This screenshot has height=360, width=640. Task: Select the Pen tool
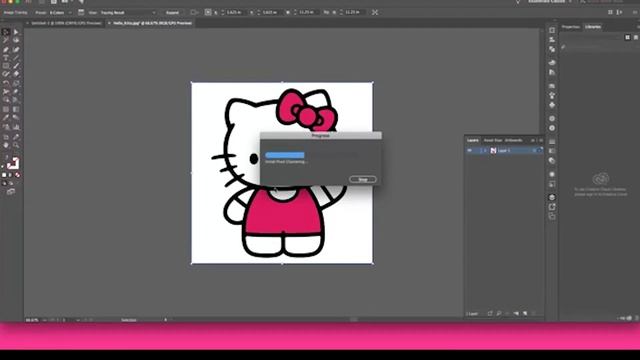6,49
